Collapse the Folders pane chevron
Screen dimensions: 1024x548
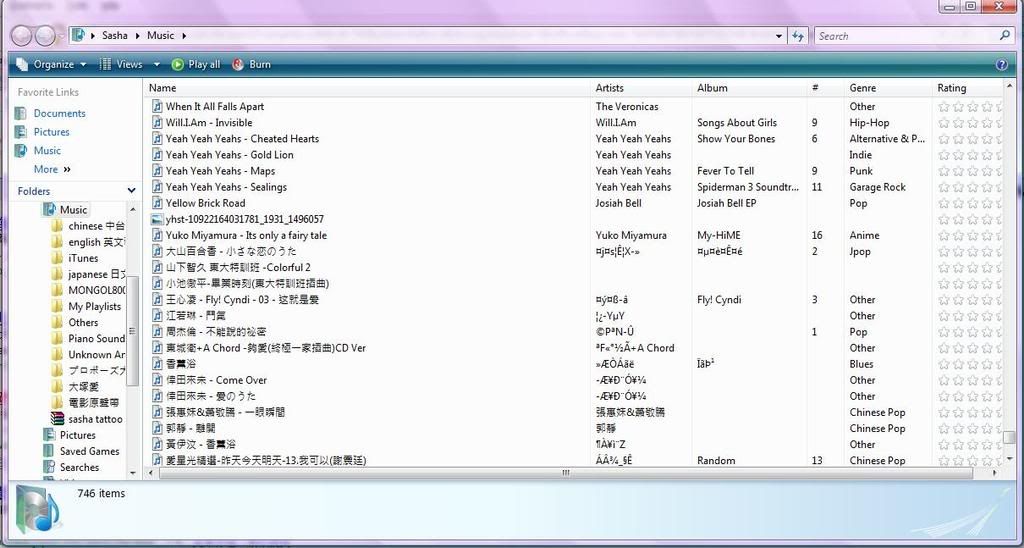(131, 191)
